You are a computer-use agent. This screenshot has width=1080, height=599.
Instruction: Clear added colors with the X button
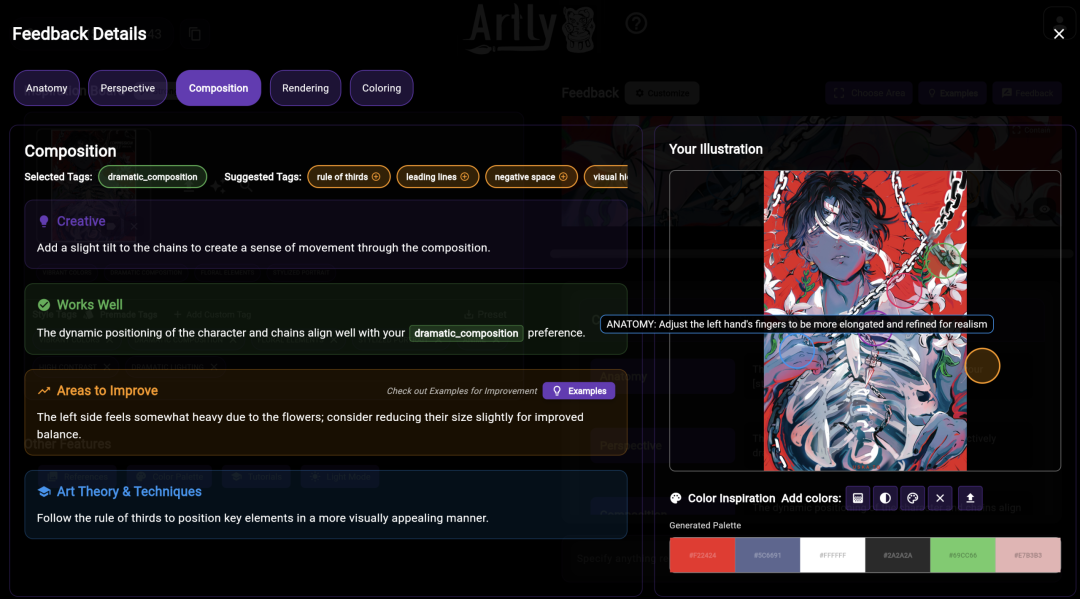[x=940, y=498]
